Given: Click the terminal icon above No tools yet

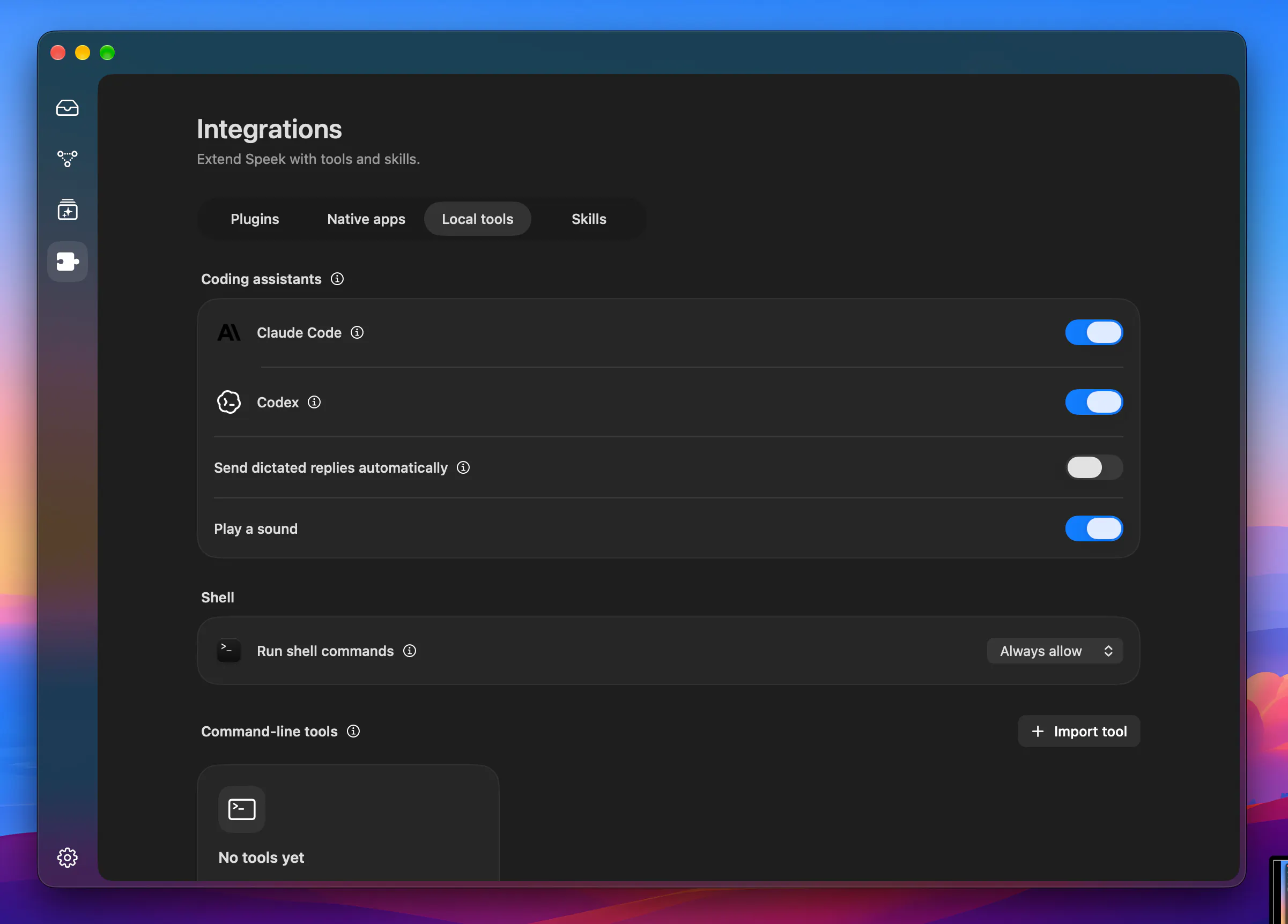Looking at the screenshot, I should point(242,809).
